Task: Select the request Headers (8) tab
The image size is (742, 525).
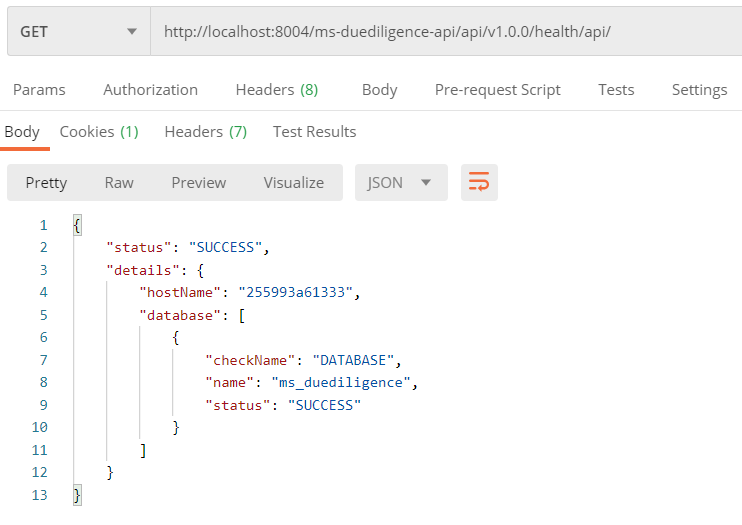Action: (x=276, y=89)
